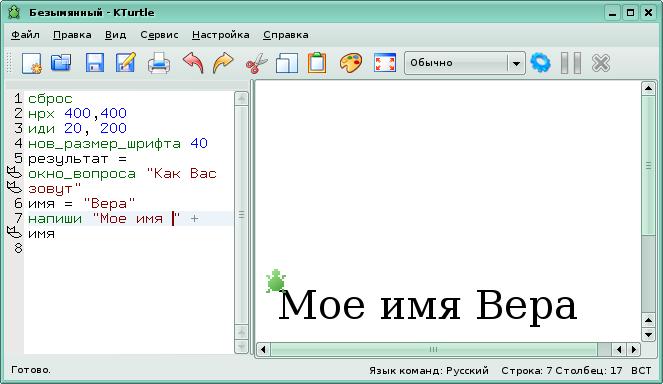The height and width of the screenshot is (384, 663).
Task: Save script with floppy disk icon
Action: [95, 63]
